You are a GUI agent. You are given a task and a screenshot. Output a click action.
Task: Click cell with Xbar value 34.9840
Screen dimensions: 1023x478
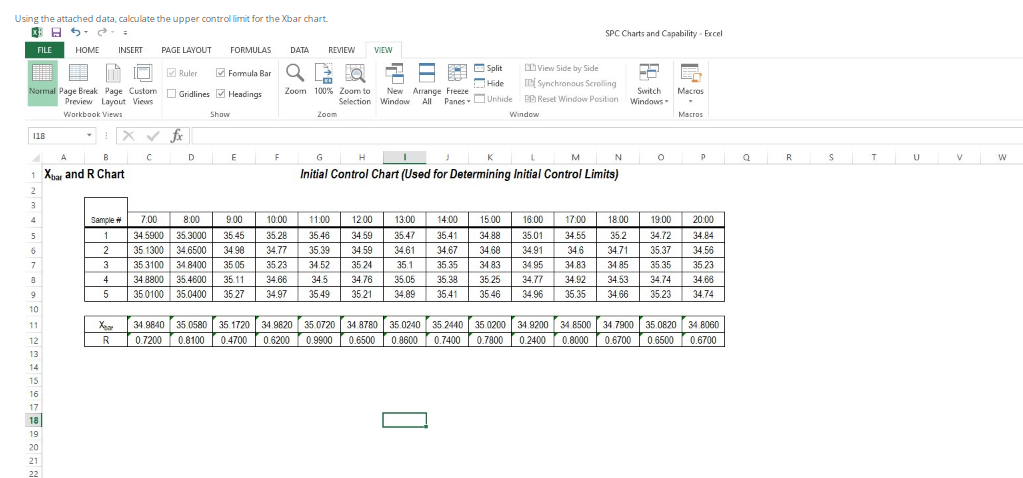click(149, 324)
